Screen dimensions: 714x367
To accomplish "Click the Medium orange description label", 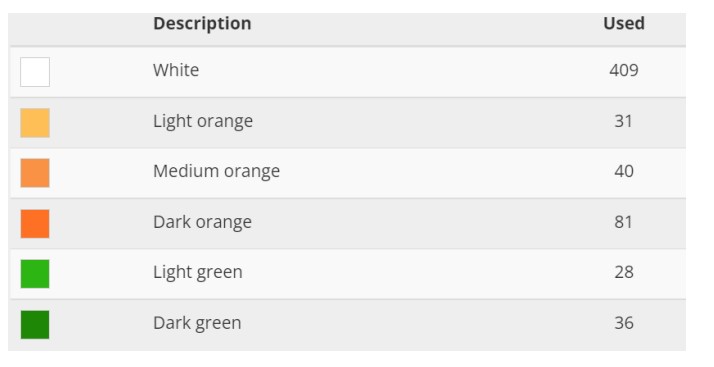I will click(x=217, y=172).
